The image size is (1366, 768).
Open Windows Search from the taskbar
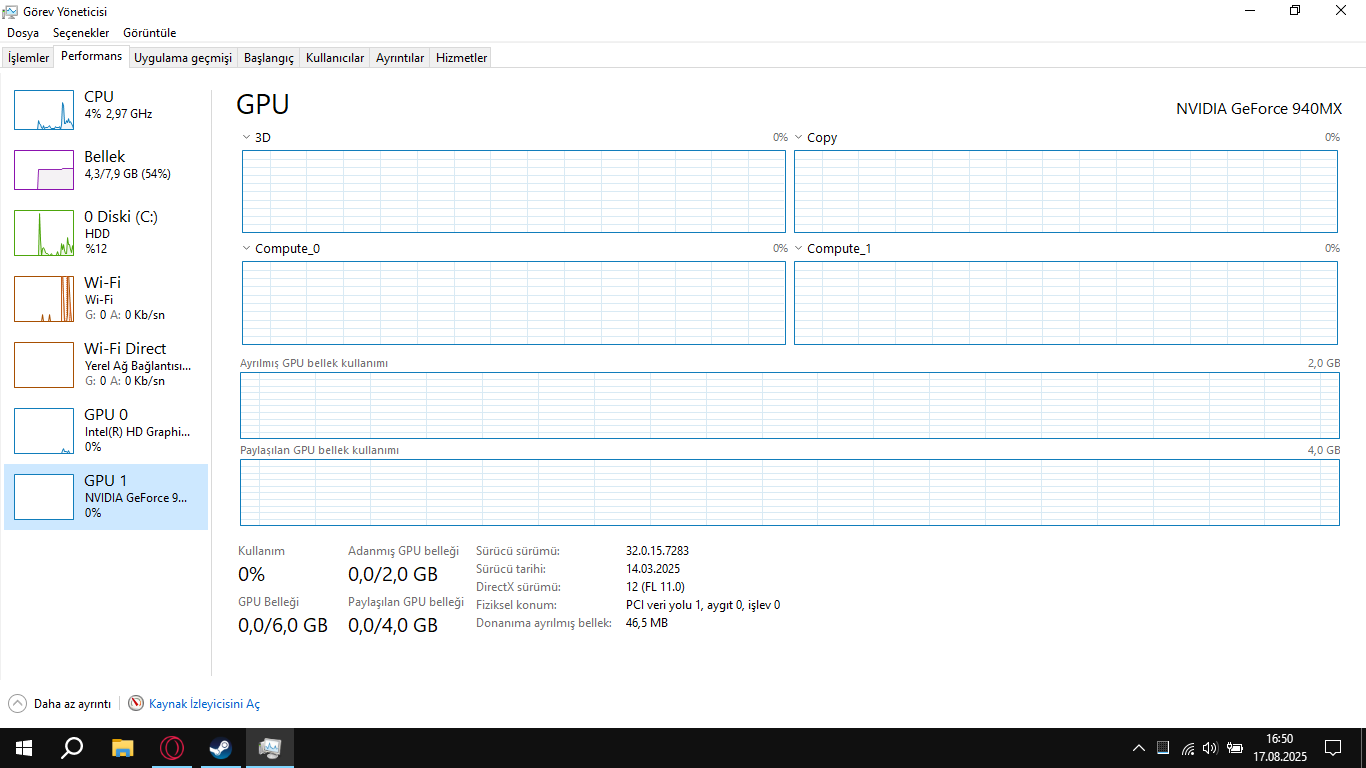tap(72, 748)
